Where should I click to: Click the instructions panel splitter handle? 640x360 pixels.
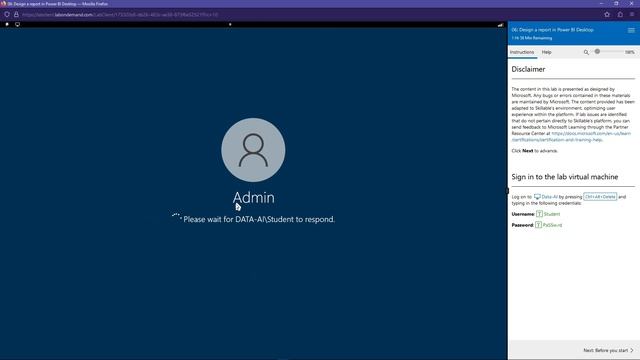click(x=508, y=191)
